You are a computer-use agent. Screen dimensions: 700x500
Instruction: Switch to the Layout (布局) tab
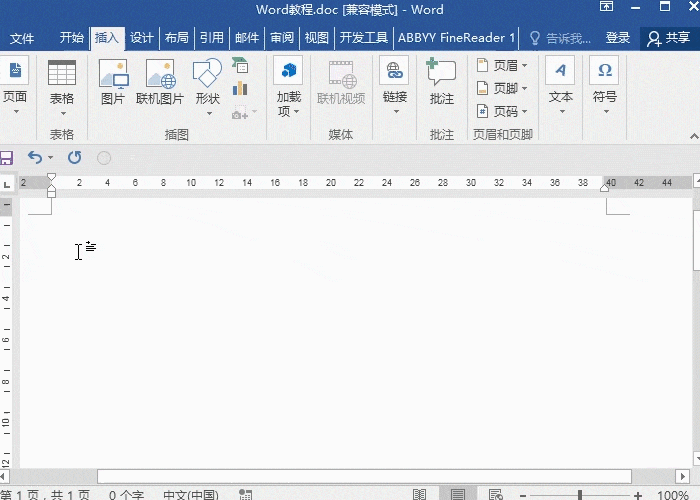click(177, 38)
